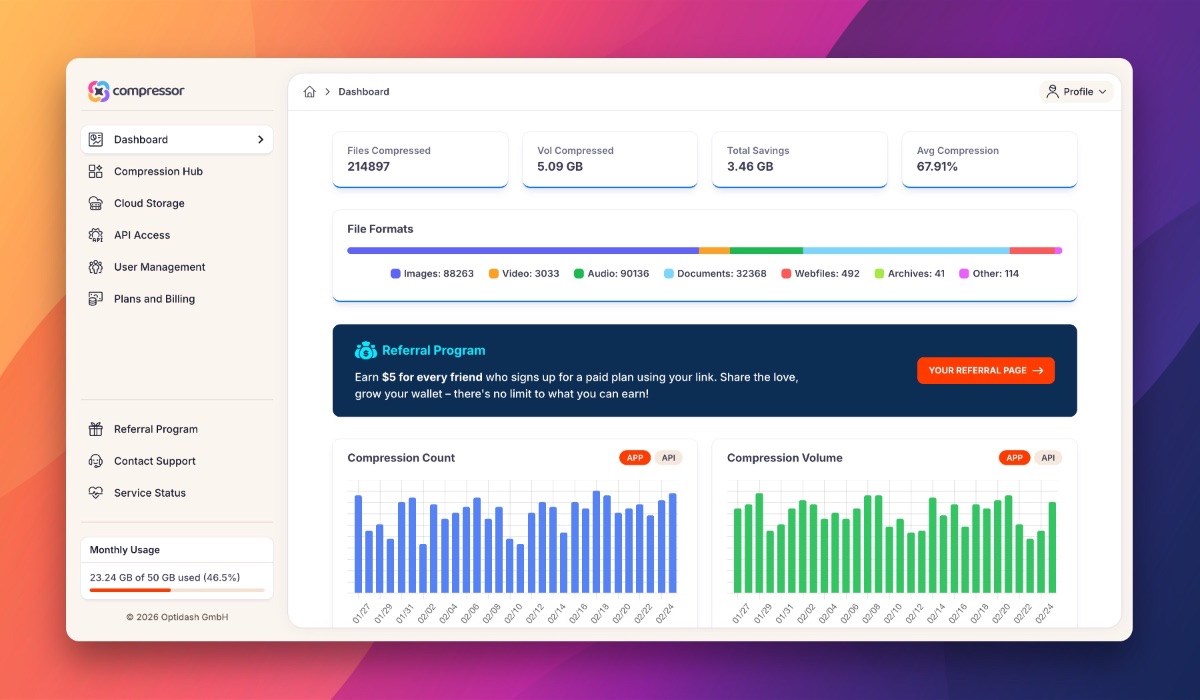Click the Images legend entry in File Formats
Viewport: 1200px width, 700px height.
432,274
